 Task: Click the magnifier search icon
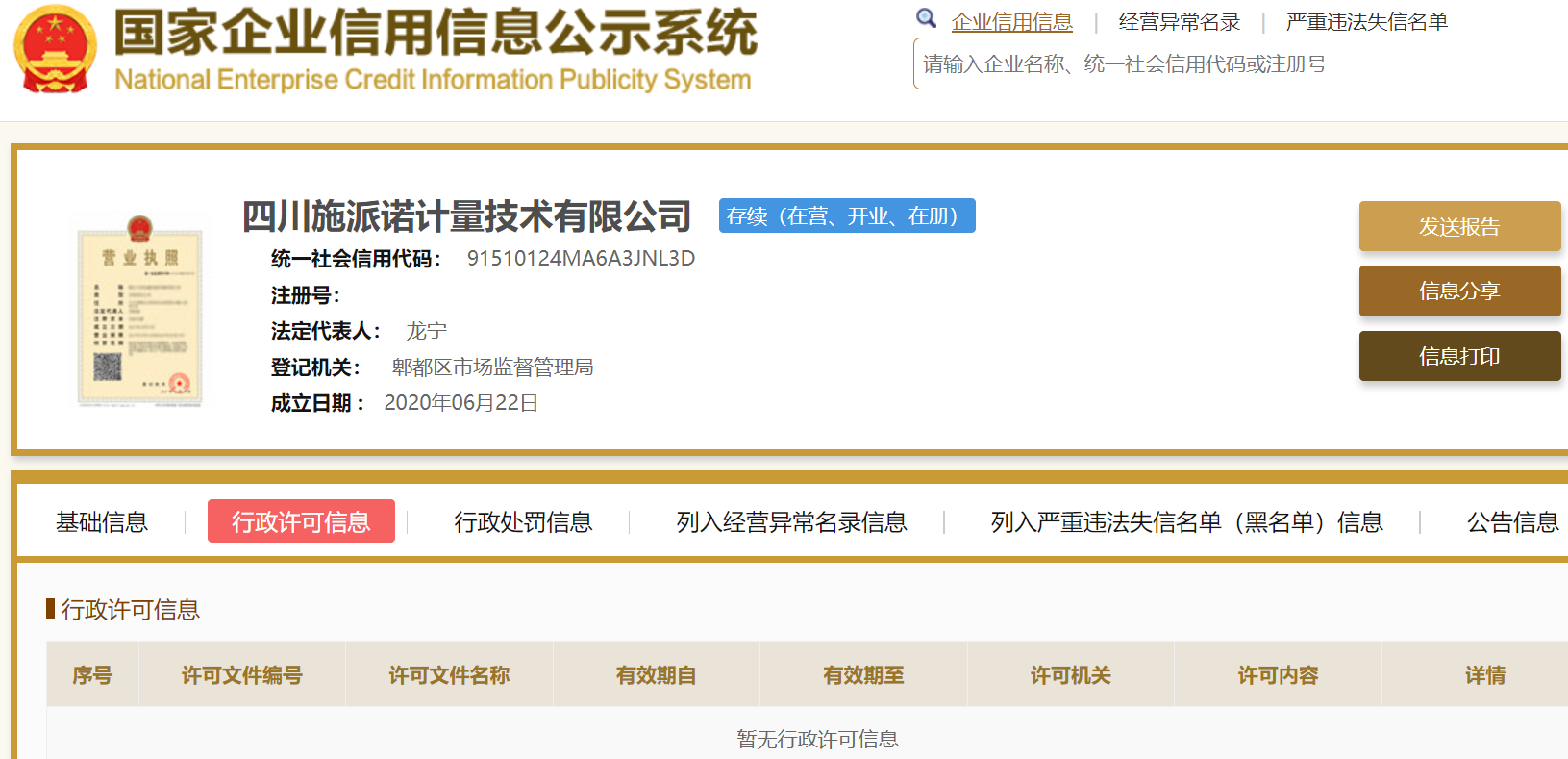[926, 18]
